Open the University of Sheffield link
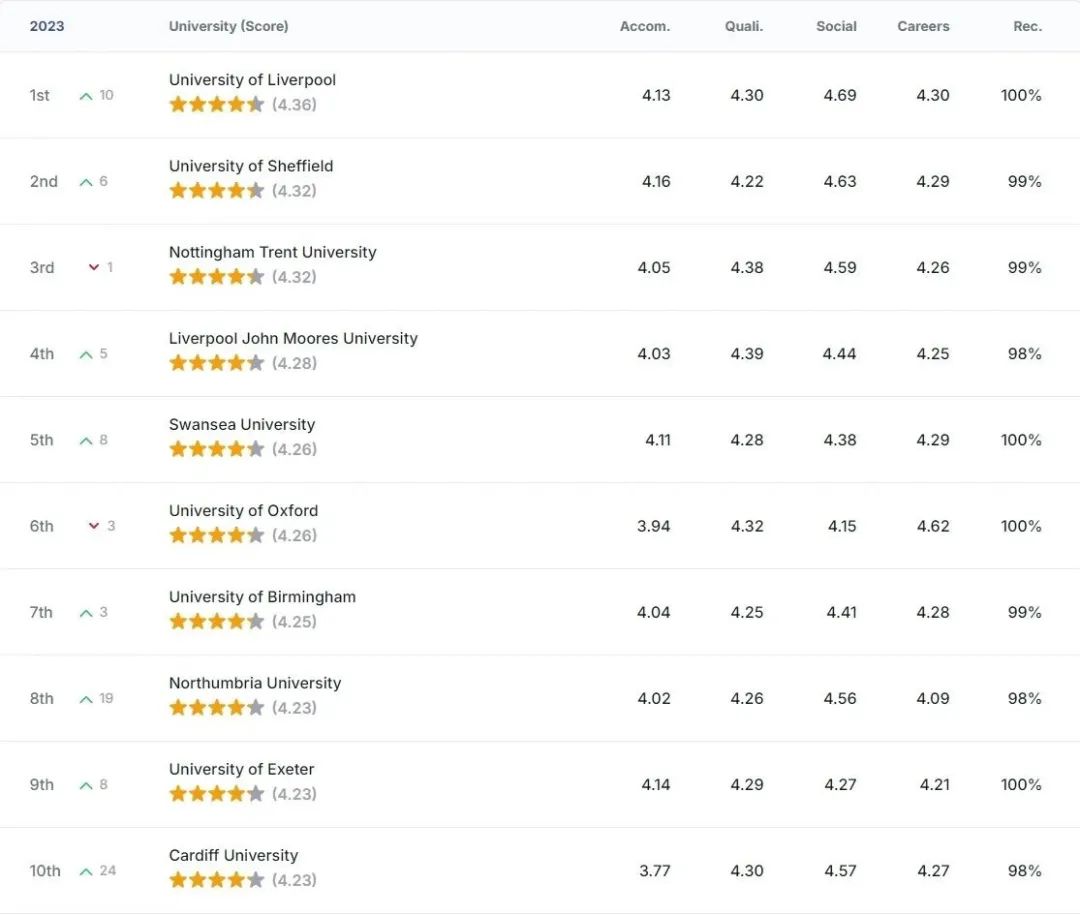This screenshot has width=1080, height=915. tap(251, 166)
